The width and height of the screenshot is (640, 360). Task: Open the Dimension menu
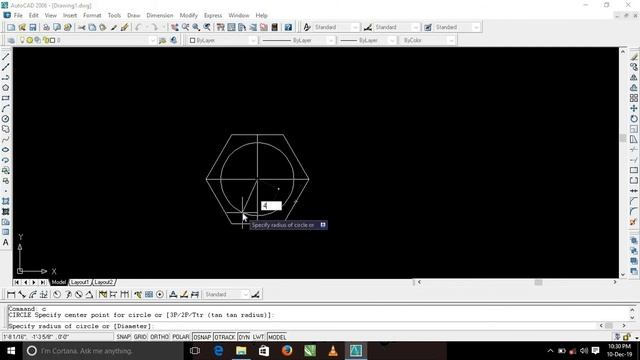tap(160, 16)
